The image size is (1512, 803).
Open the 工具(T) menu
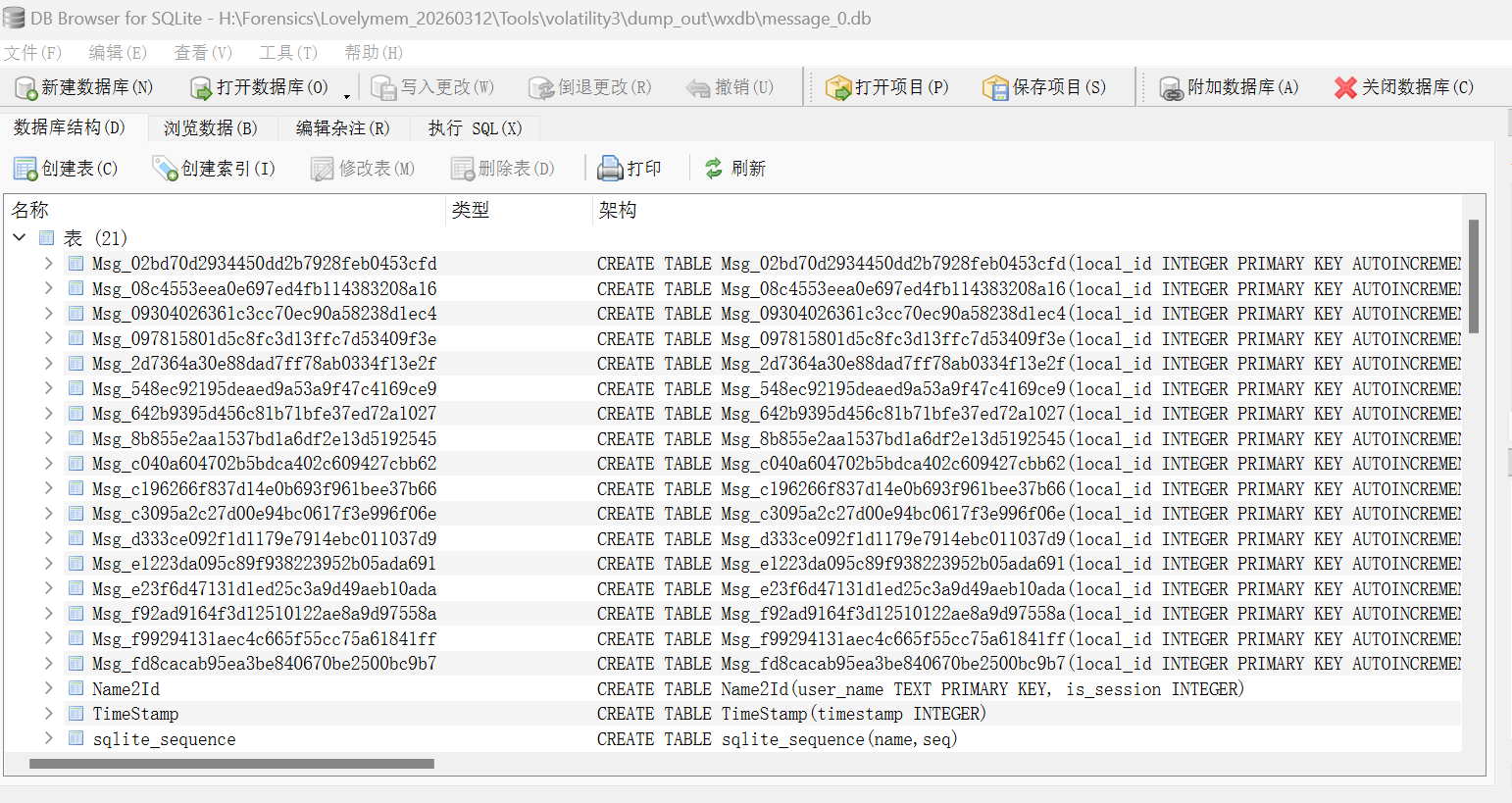point(288,53)
